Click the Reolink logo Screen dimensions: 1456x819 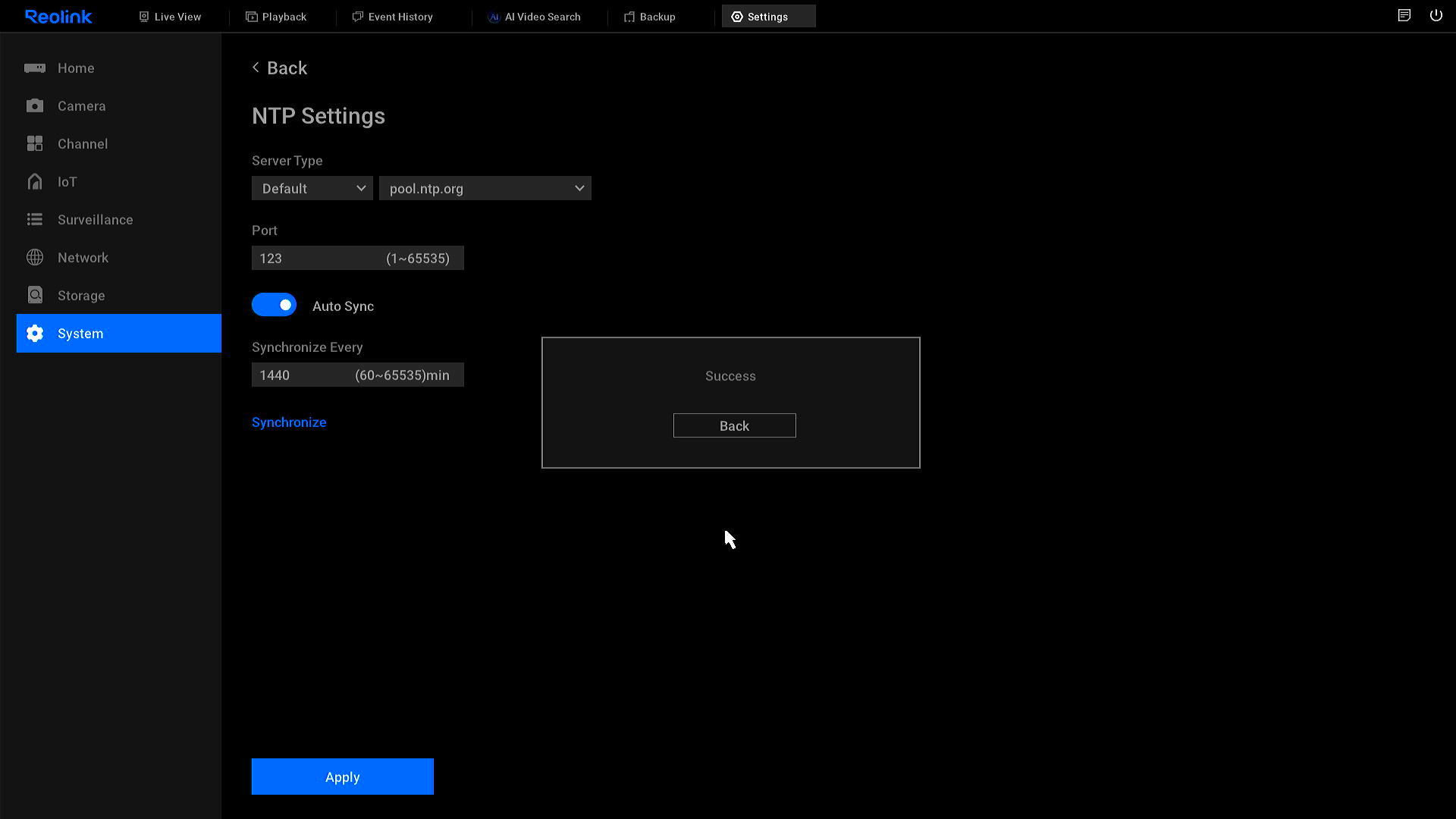(x=58, y=17)
